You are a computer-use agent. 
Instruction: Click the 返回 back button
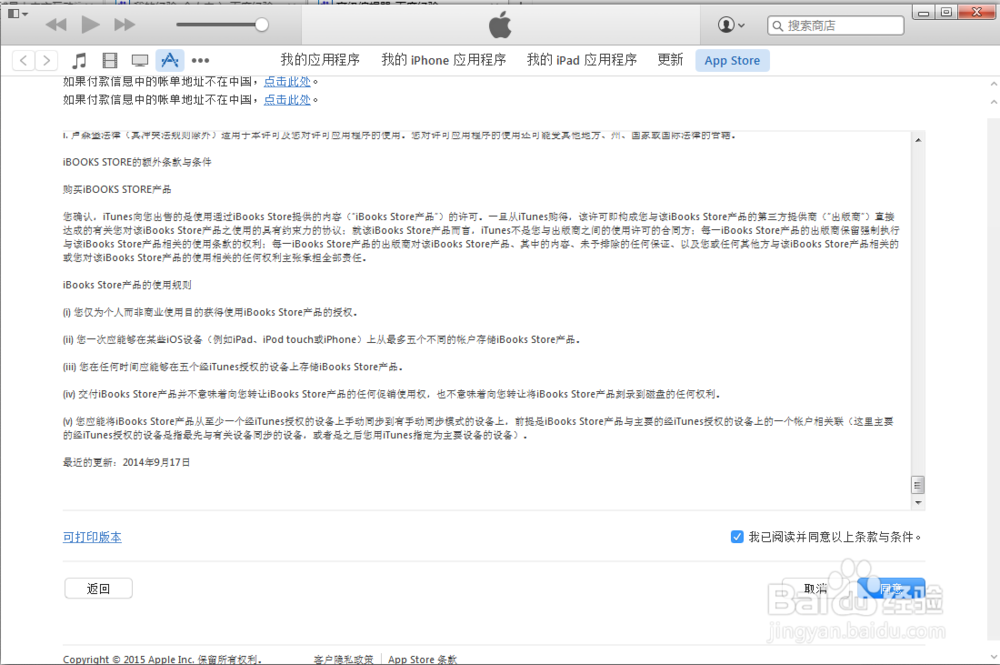click(98, 588)
